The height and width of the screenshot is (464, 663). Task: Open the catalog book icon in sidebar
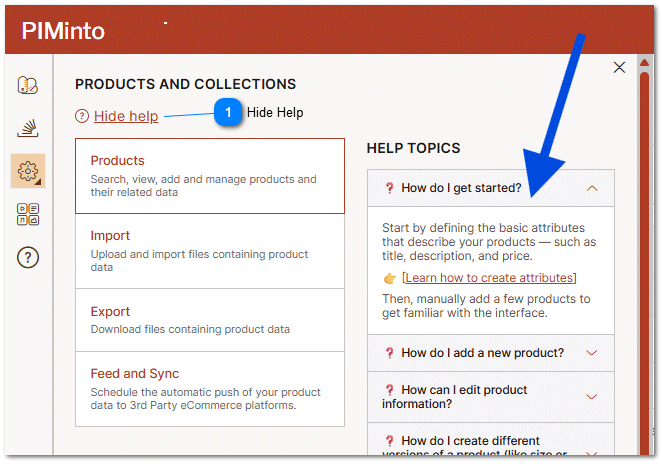point(28,85)
